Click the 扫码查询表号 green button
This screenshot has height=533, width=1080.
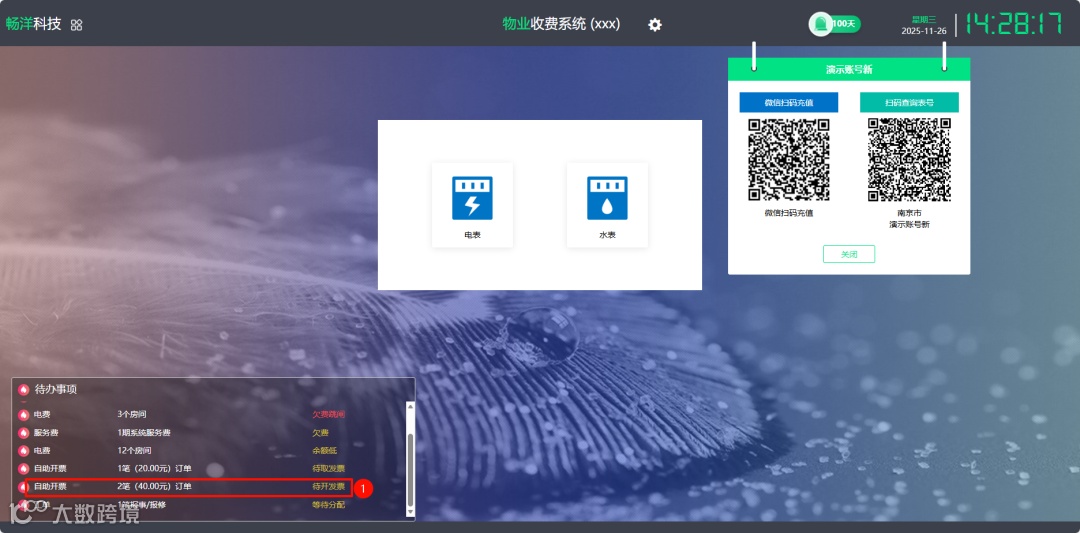pos(909,103)
